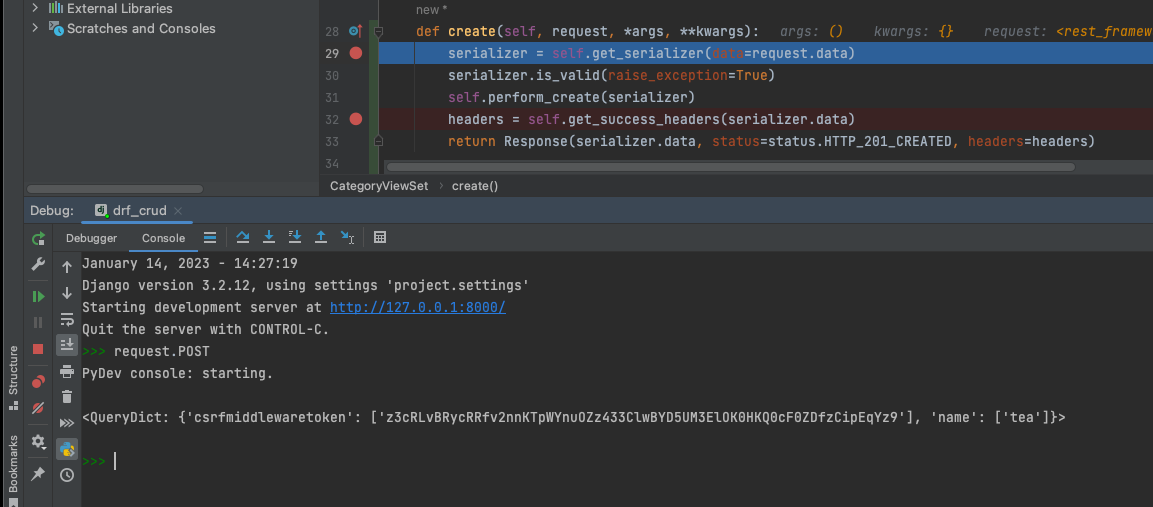Click the Step Out icon
The image size is (1153, 507).
[x=321, y=237]
